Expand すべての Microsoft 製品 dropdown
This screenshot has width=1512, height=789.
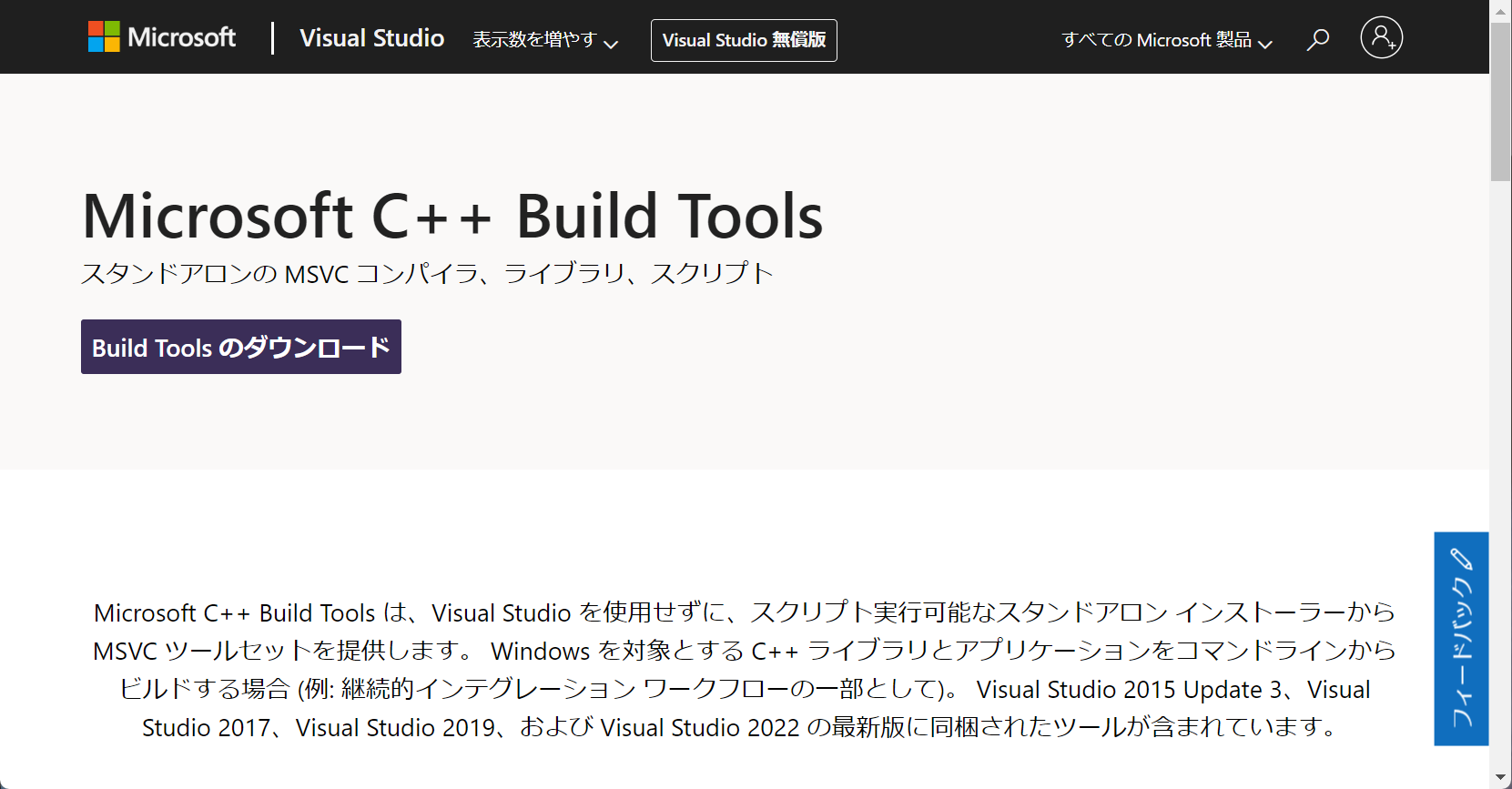[x=1167, y=40]
